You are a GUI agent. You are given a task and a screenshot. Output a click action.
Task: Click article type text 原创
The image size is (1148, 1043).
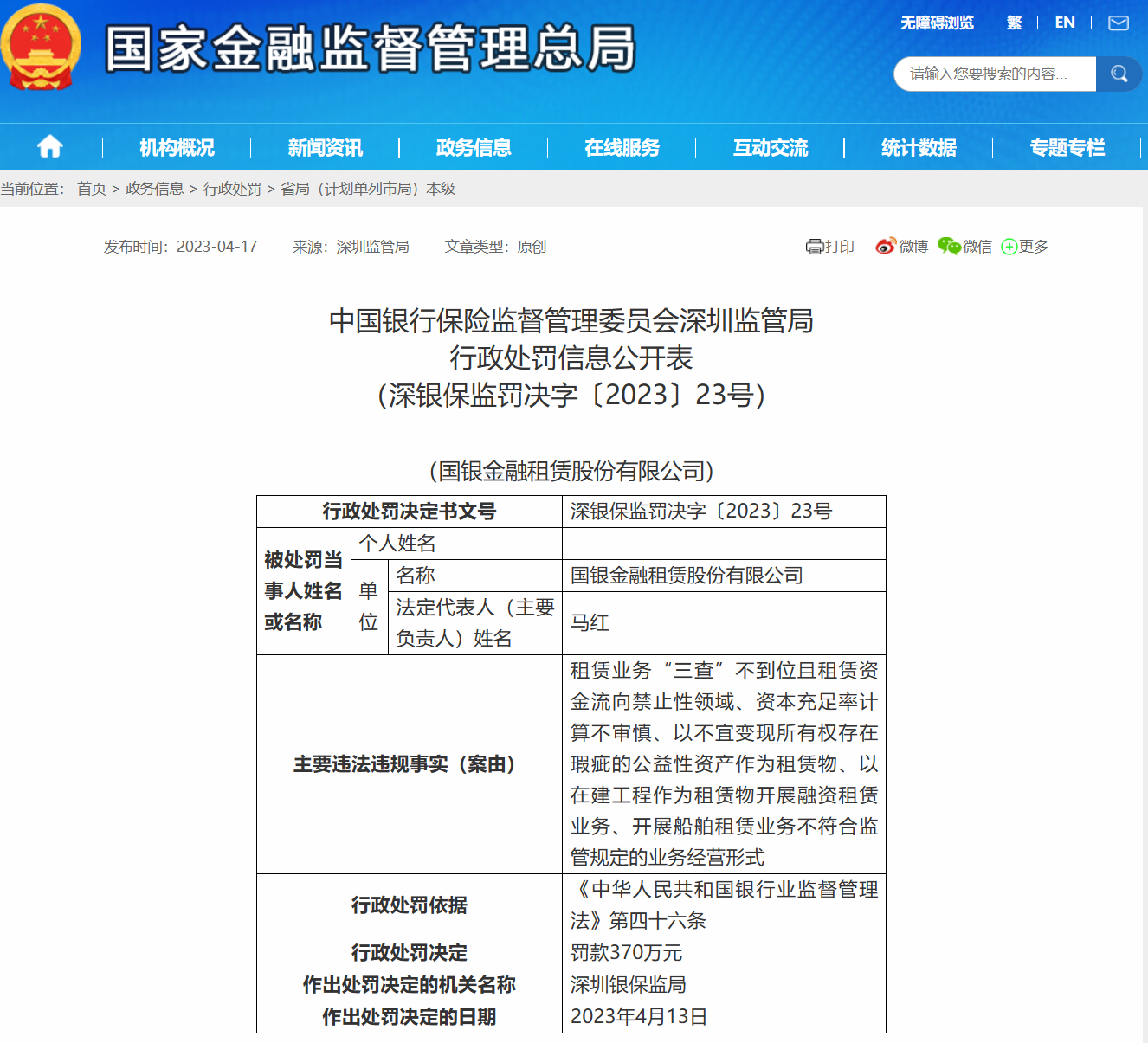(x=532, y=247)
